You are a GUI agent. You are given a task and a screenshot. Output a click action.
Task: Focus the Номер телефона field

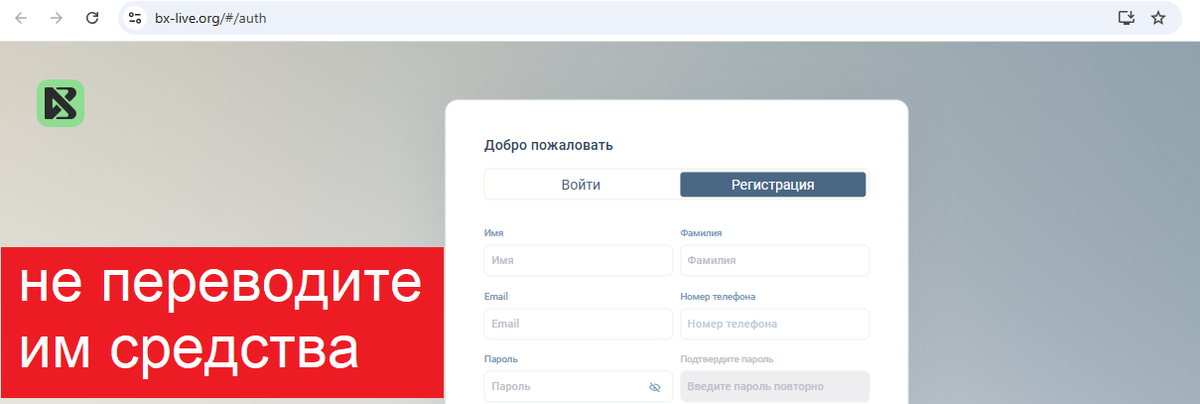pos(775,324)
